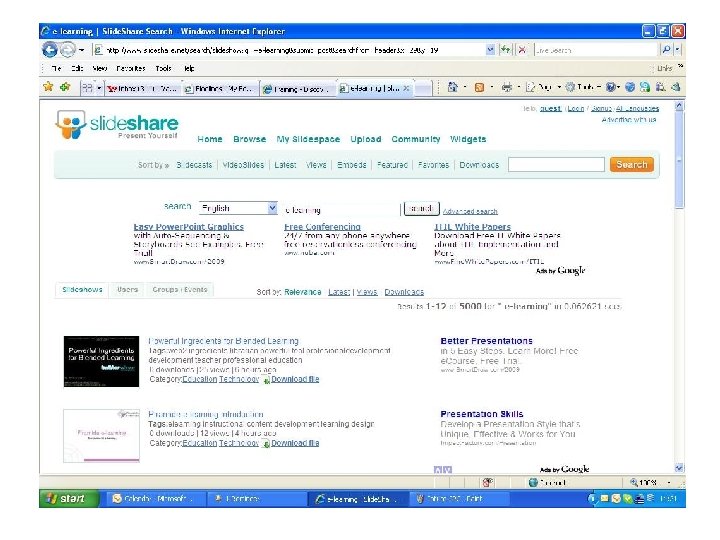The image size is (720, 540).
Task: Click the page scrollbar down arrow
Action: [x=679, y=468]
